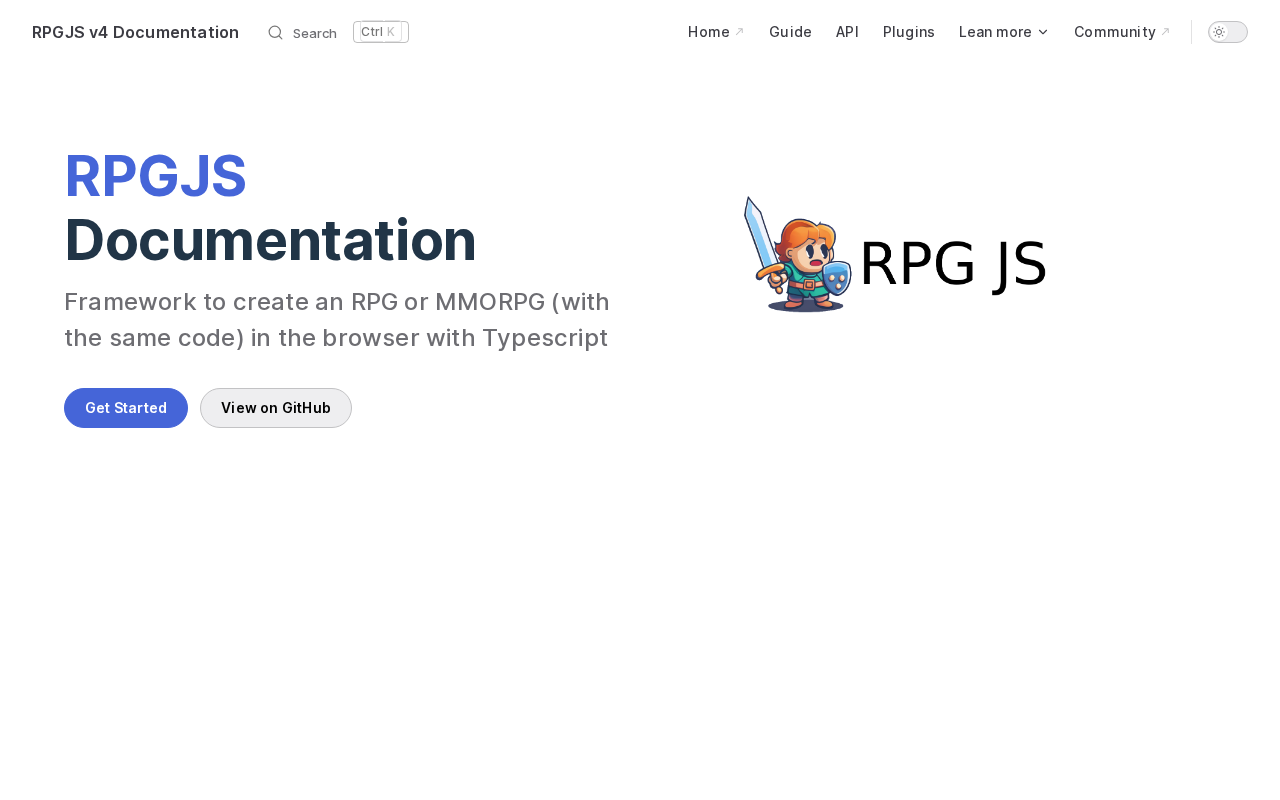Open the Home link in navbar
Screen dimensions: 1280x800
coord(709,32)
